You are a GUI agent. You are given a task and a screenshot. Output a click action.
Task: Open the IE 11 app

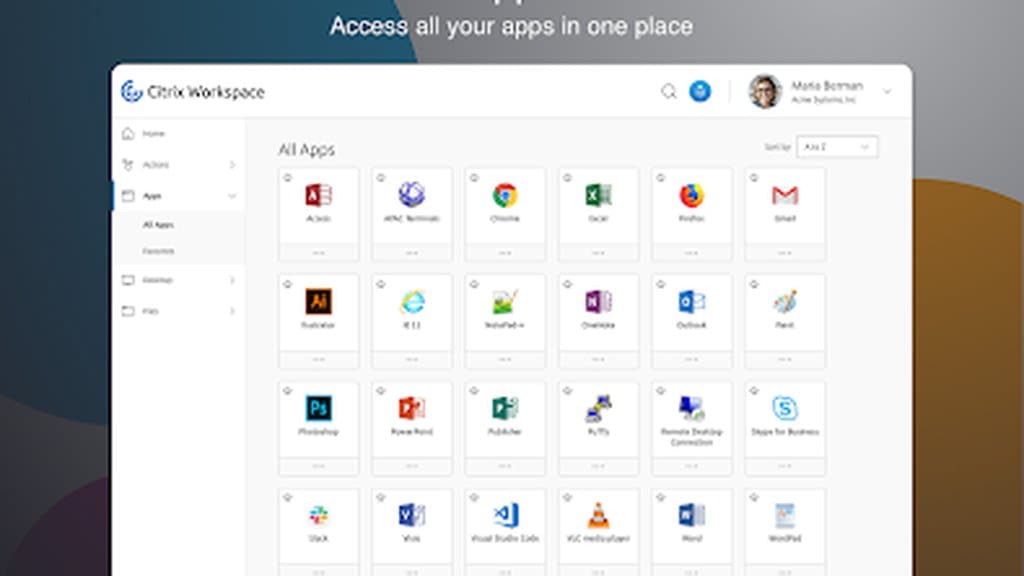(411, 302)
